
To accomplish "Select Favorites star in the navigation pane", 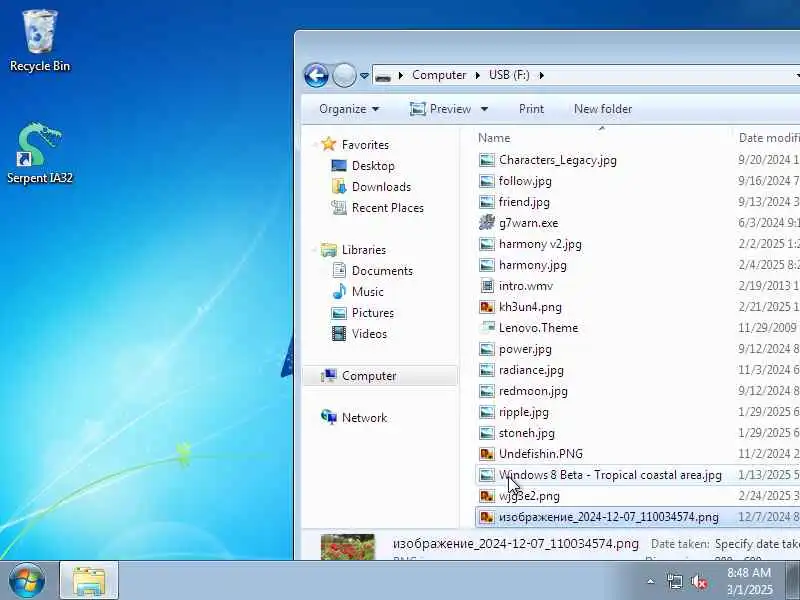I will click(329, 144).
